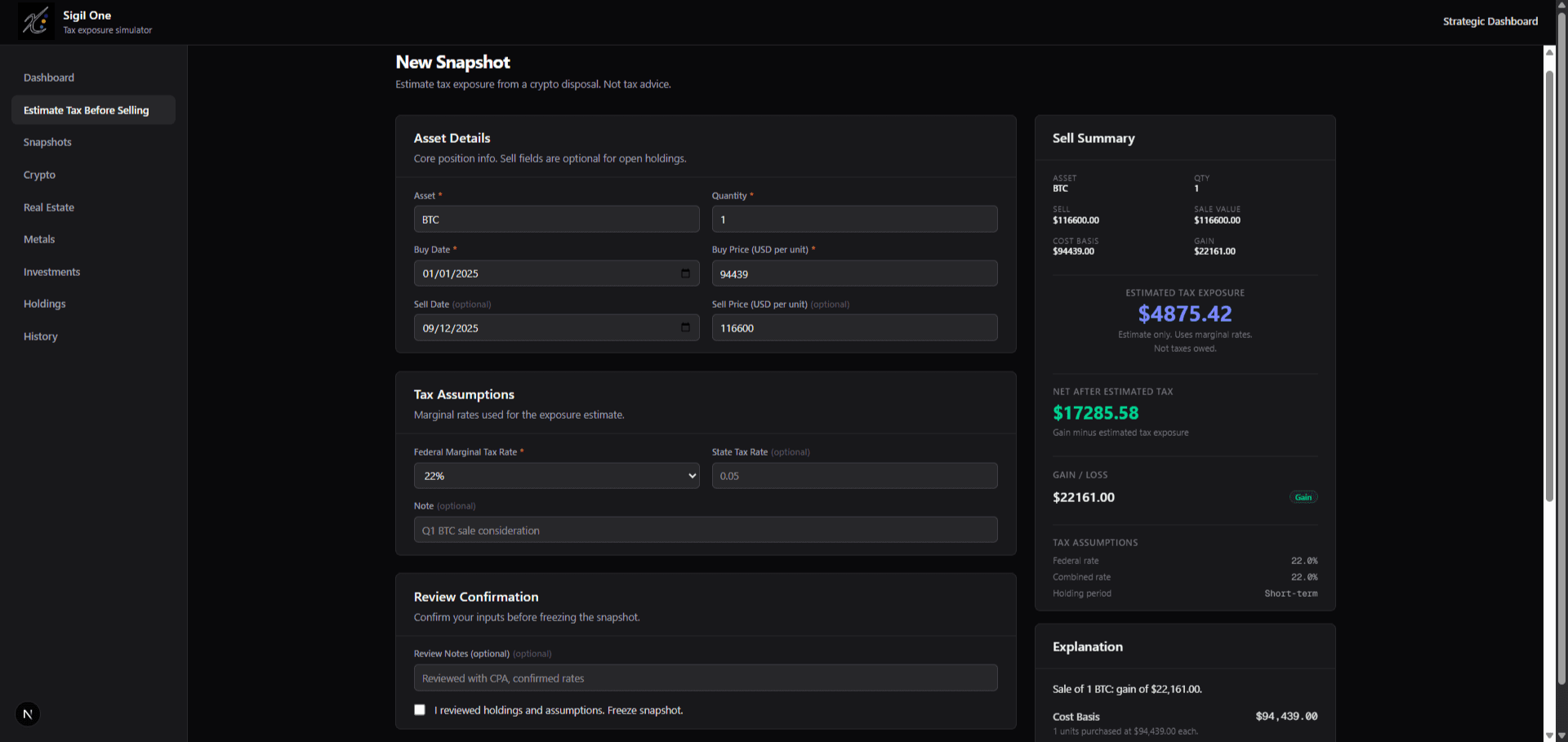Viewport: 1568px width, 742px height.
Task: Open the Metals section
Action: tap(38, 239)
